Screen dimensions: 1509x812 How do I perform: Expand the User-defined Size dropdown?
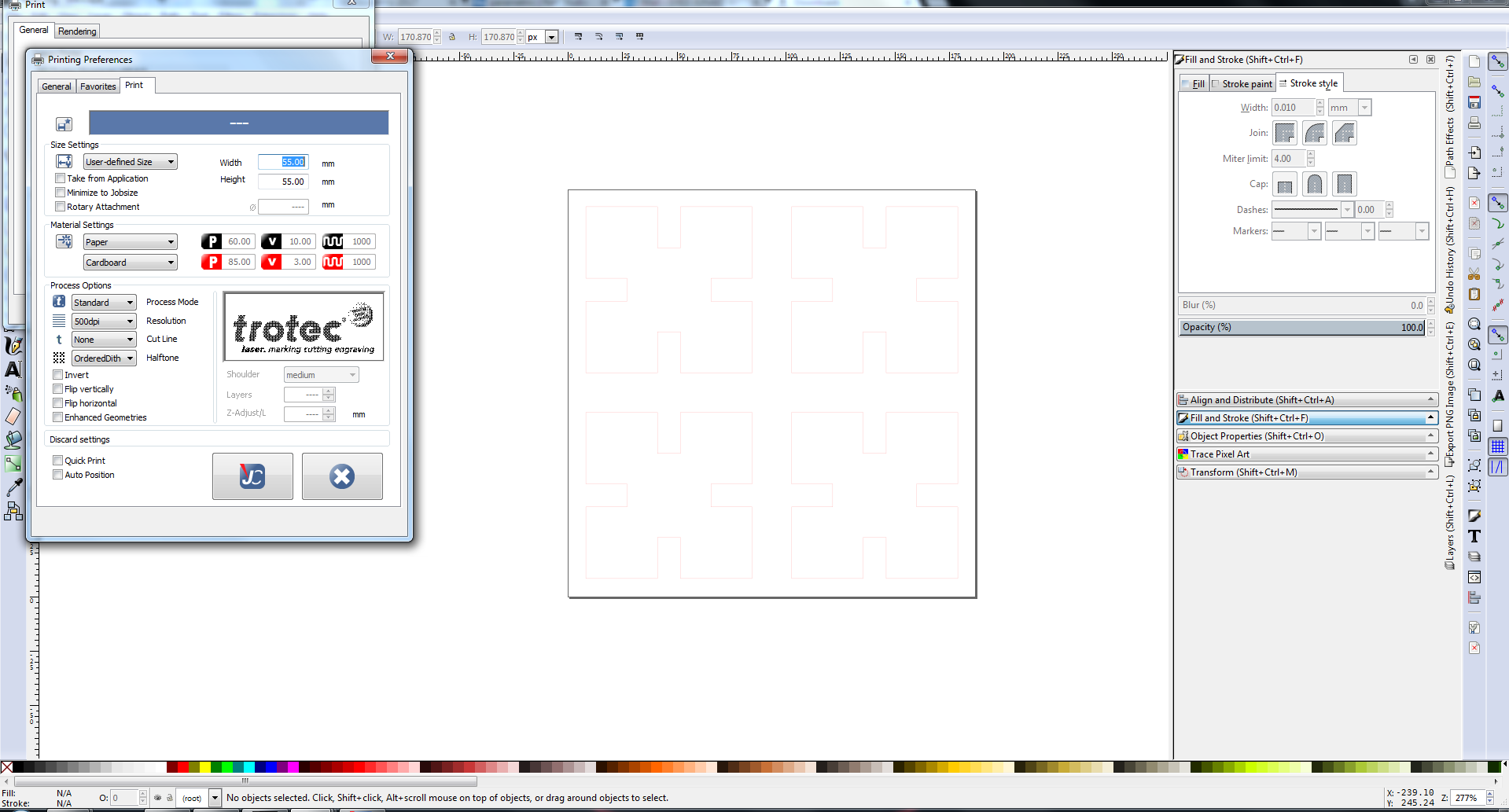(130, 162)
